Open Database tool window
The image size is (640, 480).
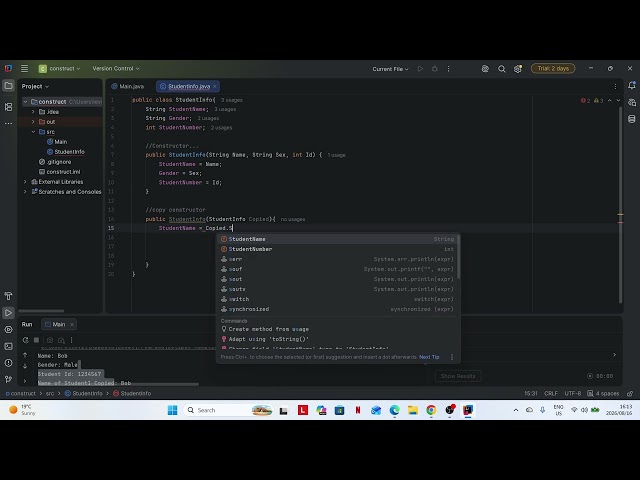631,119
